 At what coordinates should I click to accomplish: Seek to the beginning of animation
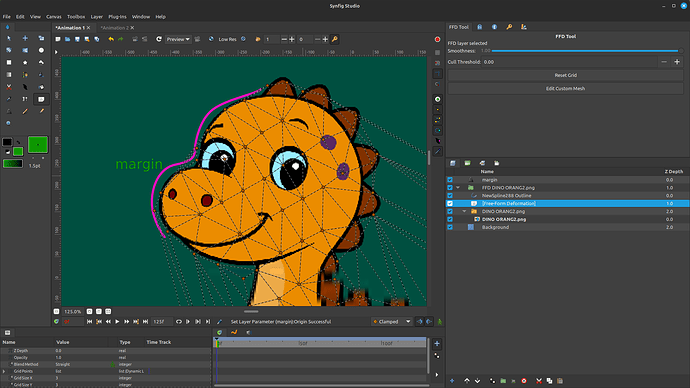click(89, 322)
